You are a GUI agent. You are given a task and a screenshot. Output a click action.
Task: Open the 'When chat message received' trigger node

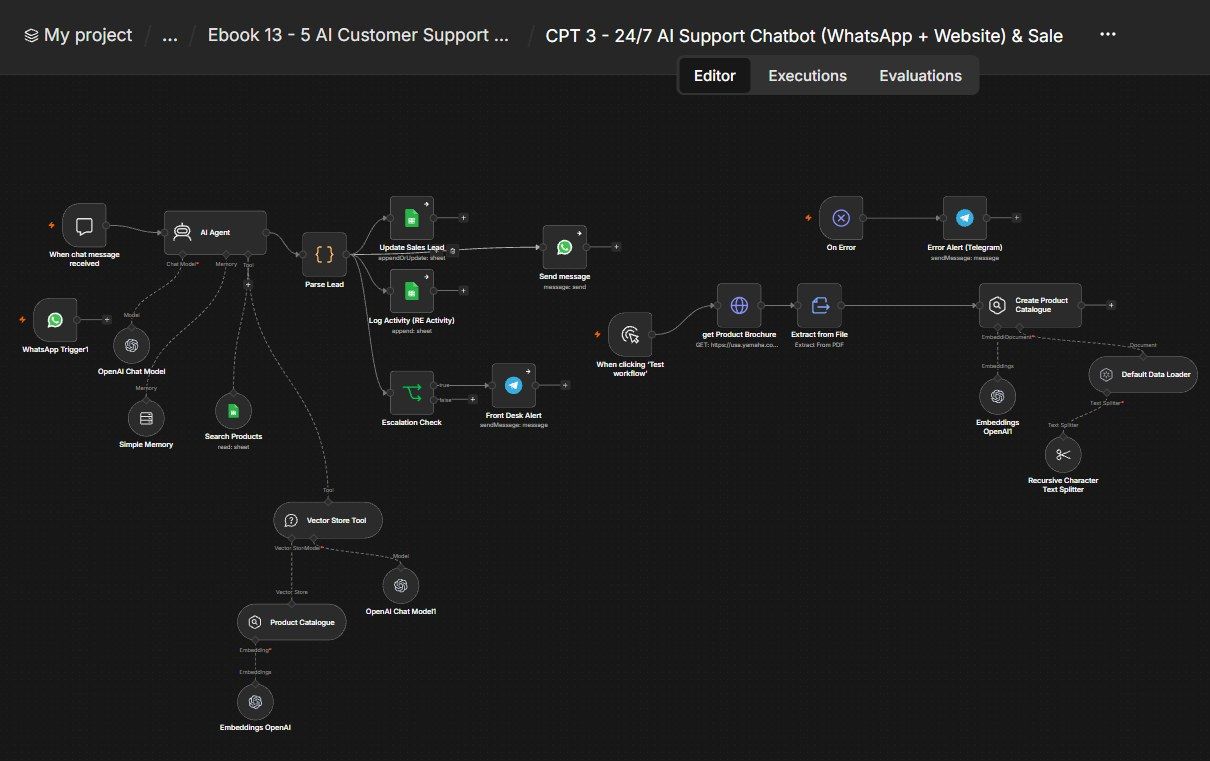coord(84,225)
